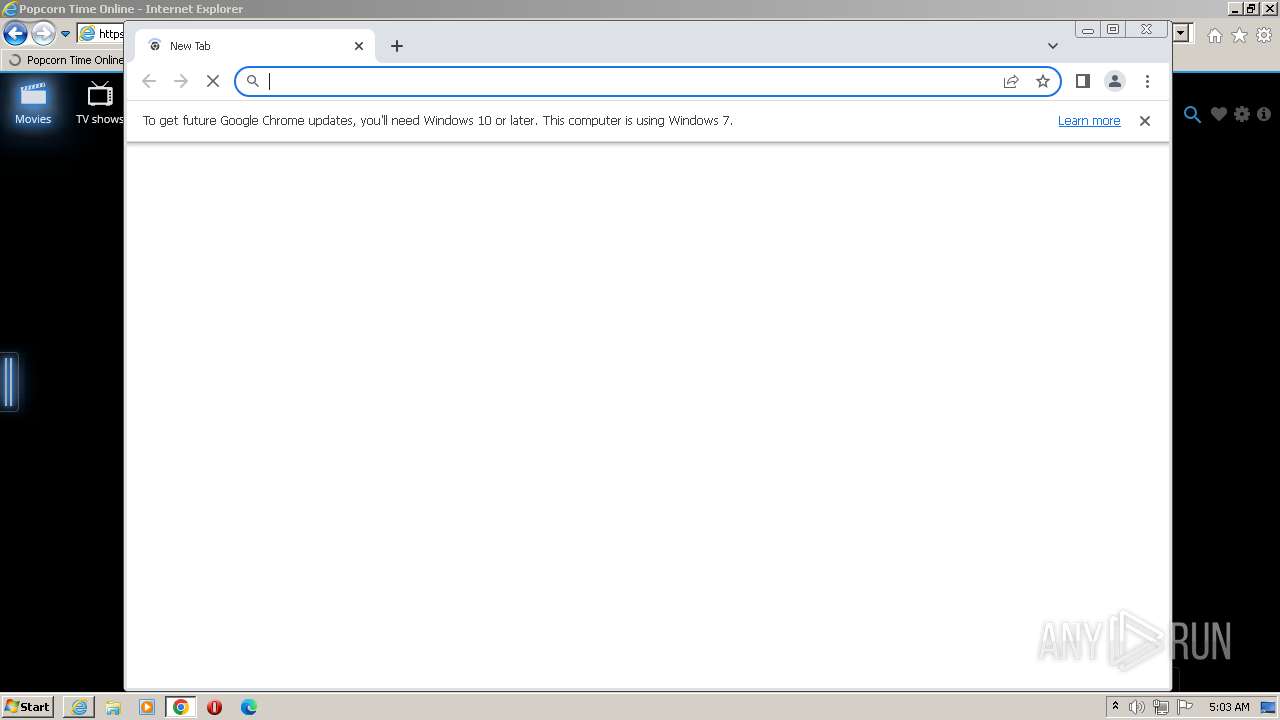Open Chrome side panel

(x=1082, y=81)
